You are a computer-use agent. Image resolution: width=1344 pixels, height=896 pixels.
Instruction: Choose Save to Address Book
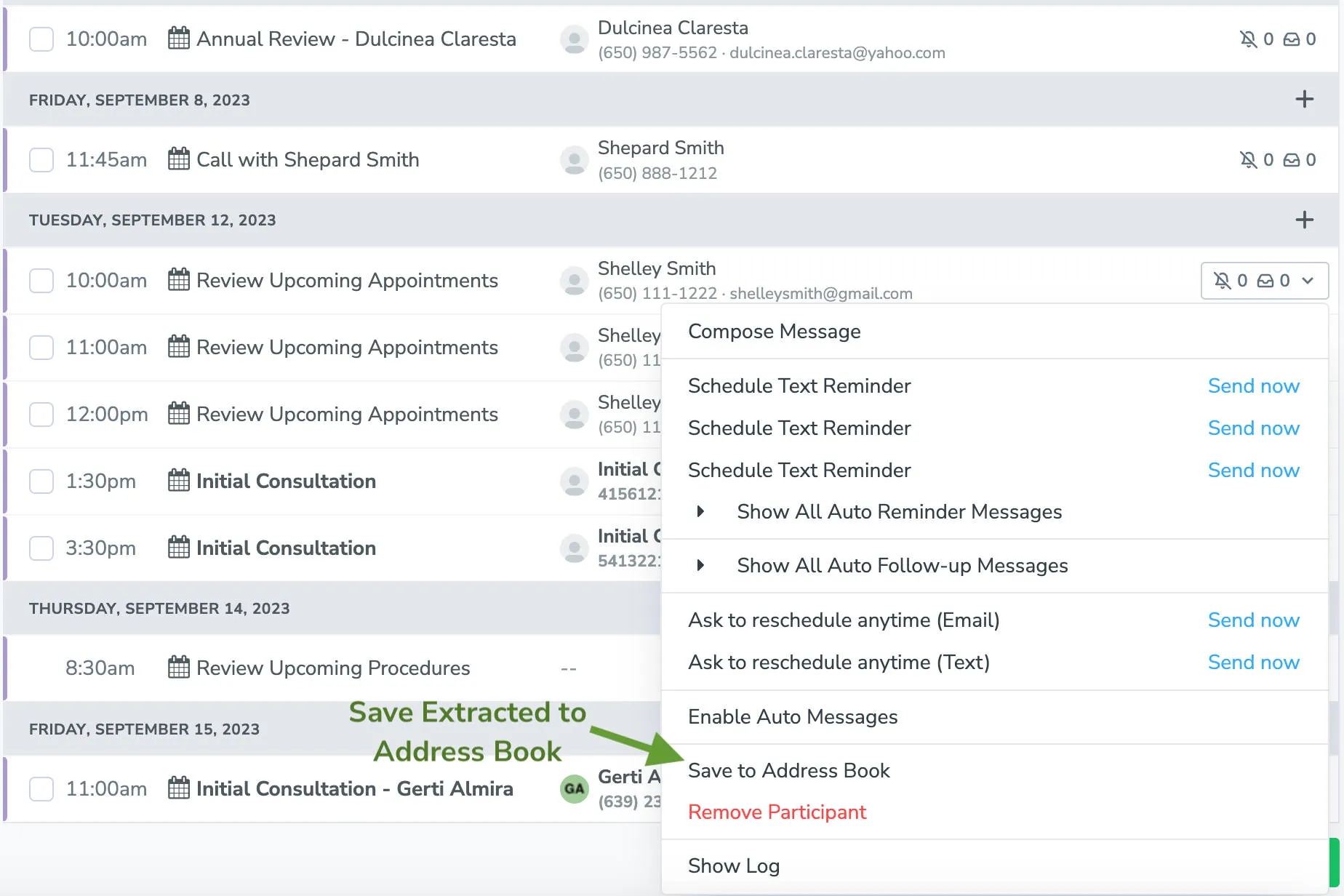(789, 770)
